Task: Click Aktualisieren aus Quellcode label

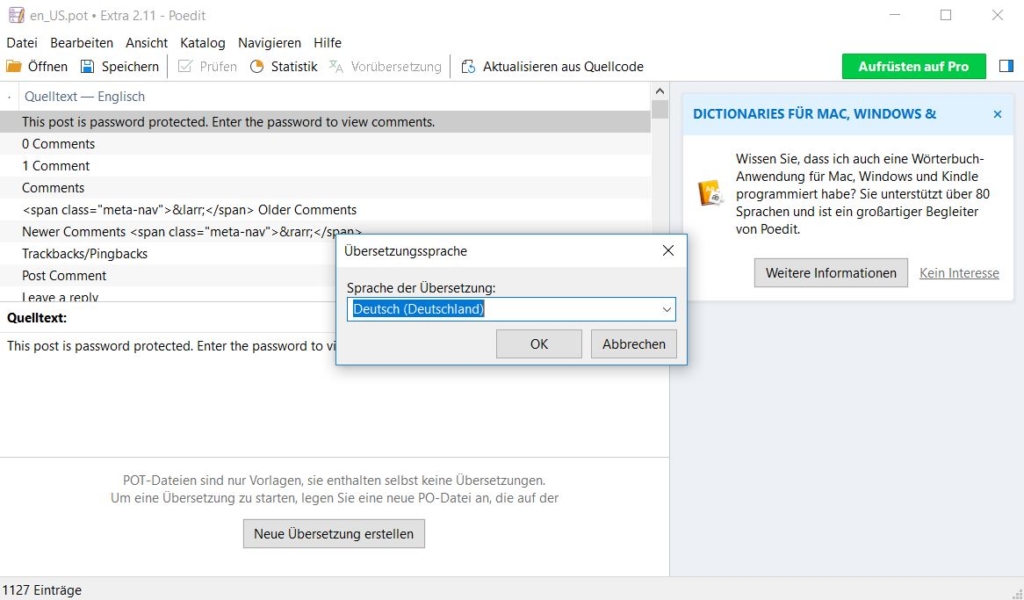Action: click(x=563, y=67)
